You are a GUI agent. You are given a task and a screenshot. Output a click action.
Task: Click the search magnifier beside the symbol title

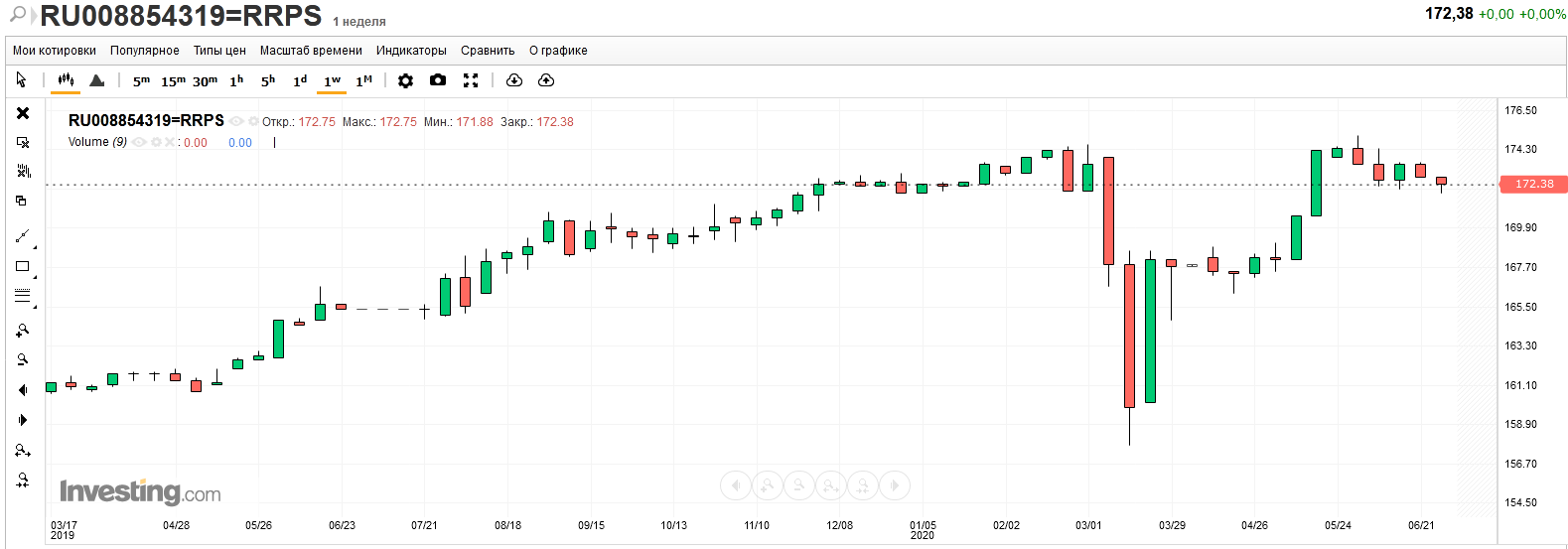(x=17, y=15)
